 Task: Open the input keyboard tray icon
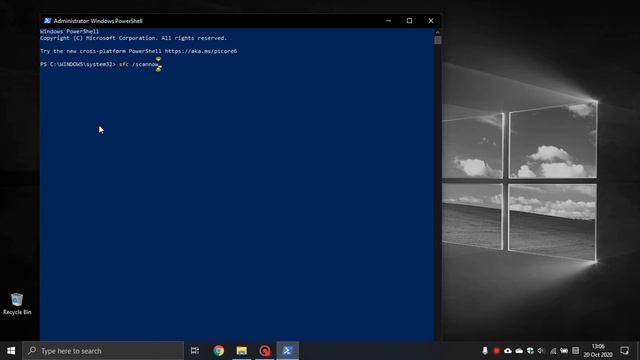click(576, 351)
